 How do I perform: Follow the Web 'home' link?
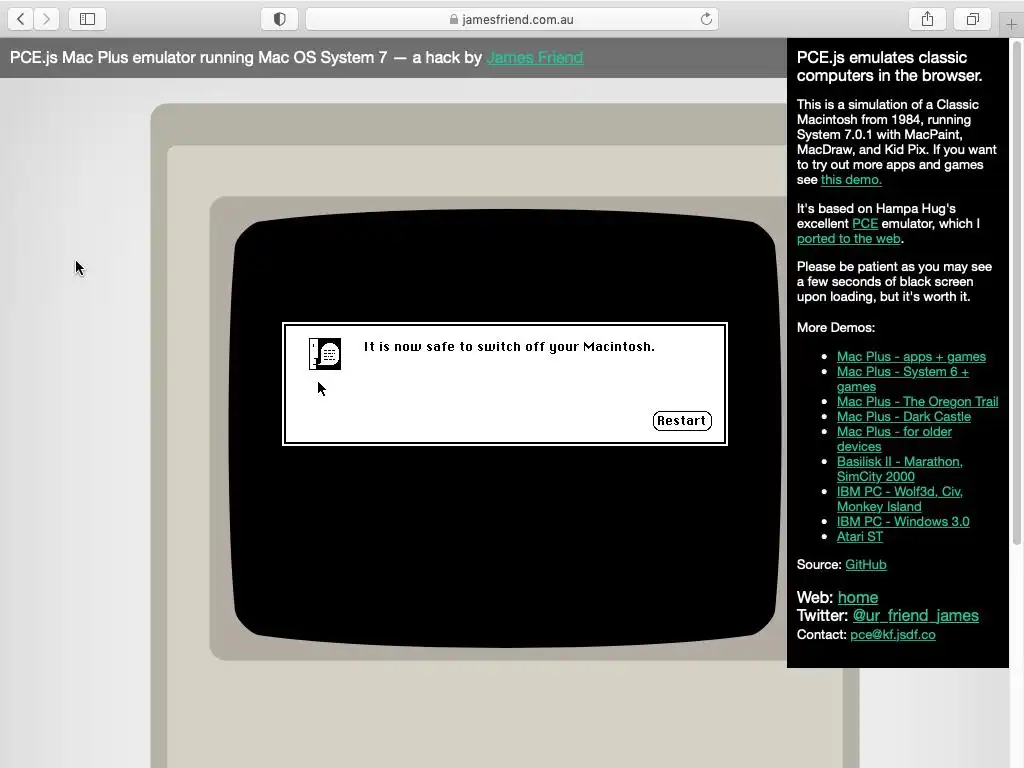coord(857,598)
